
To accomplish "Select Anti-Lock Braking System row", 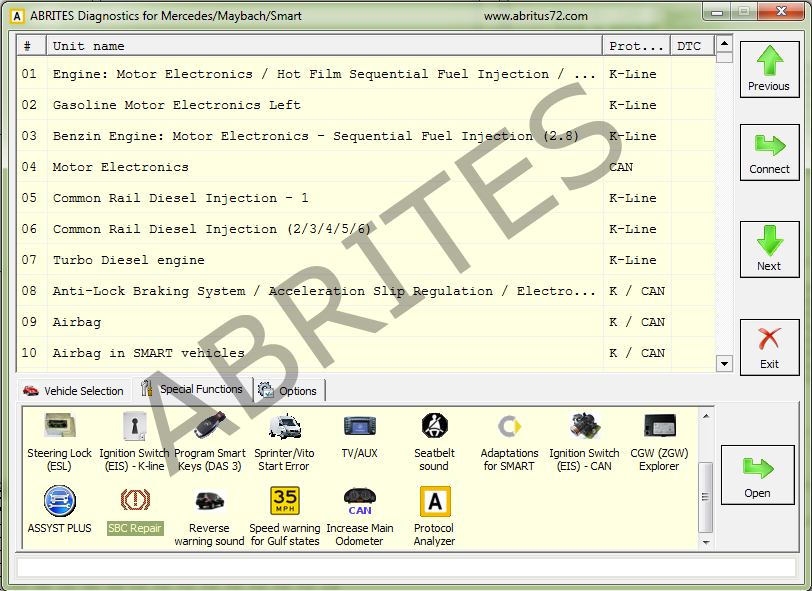I will 366,291.
